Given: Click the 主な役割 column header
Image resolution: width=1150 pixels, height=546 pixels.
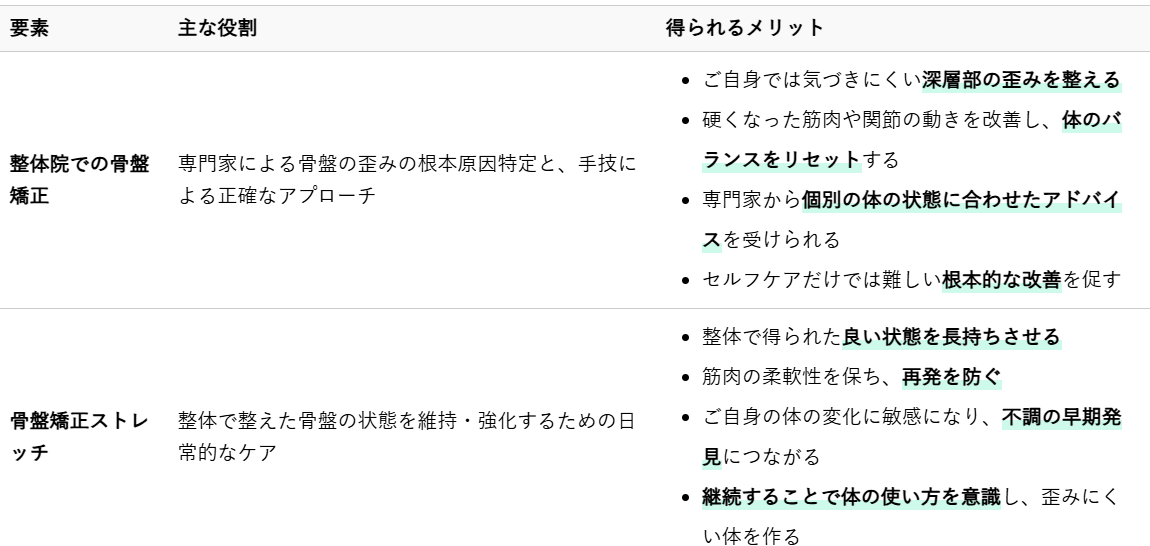Looking at the screenshot, I should (x=216, y=29).
